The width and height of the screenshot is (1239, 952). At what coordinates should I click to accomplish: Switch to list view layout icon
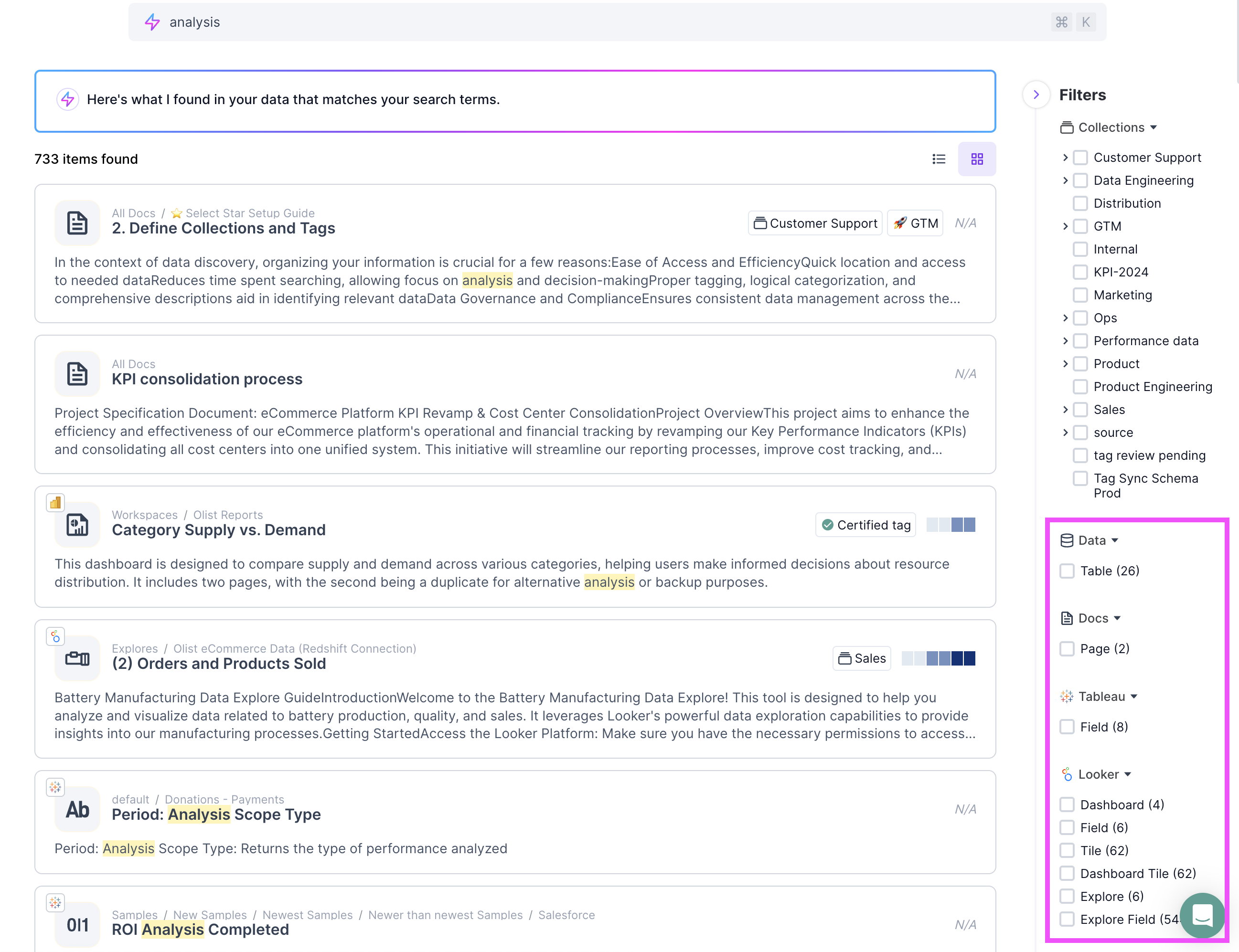[939, 159]
